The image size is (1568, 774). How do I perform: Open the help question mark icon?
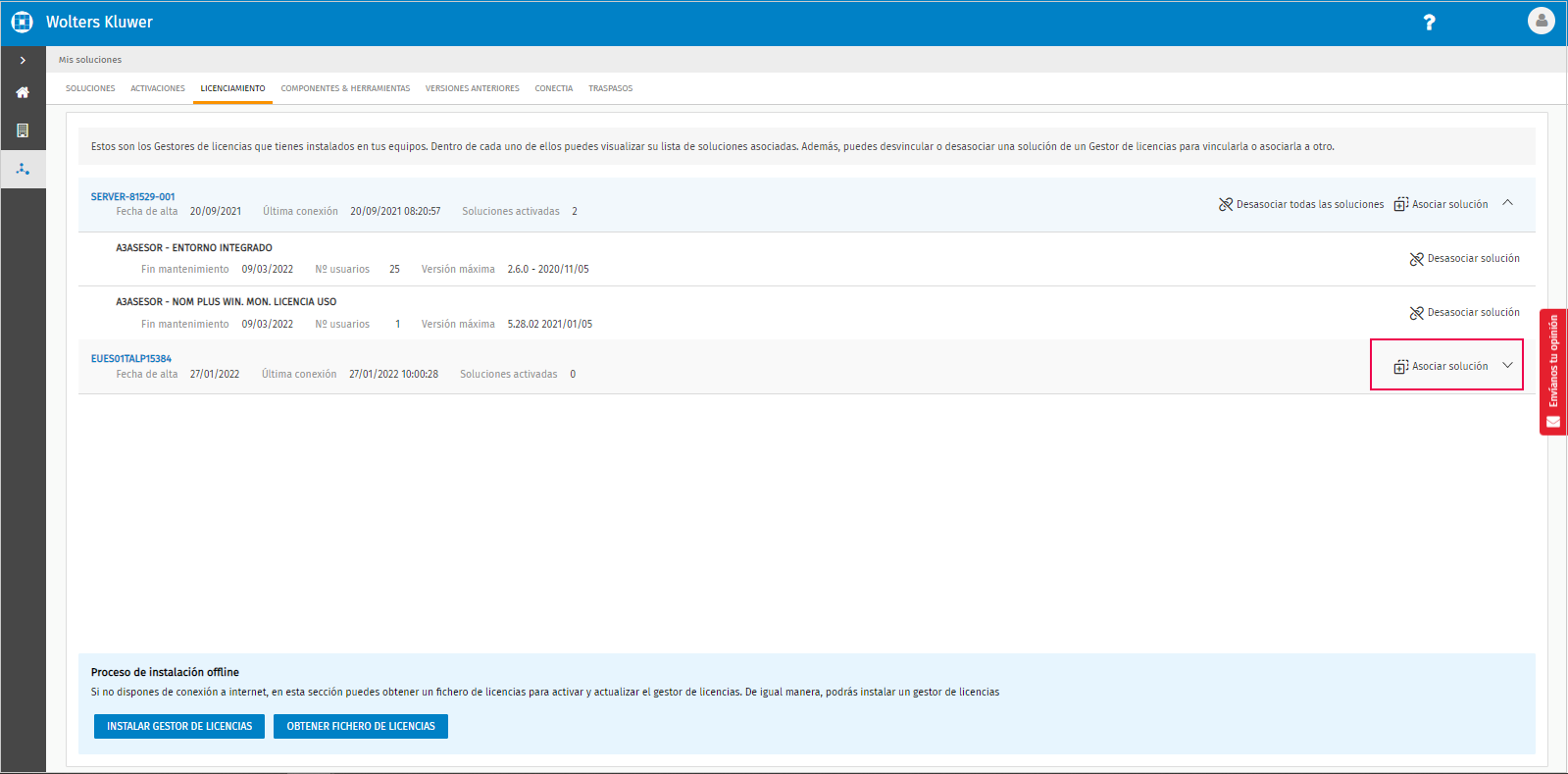coord(1429,23)
